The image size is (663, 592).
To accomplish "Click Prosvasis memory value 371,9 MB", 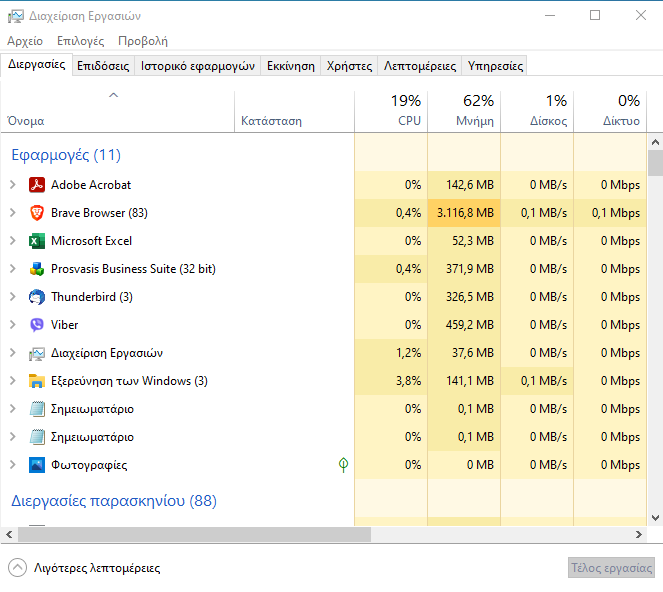I will [x=470, y=269].
